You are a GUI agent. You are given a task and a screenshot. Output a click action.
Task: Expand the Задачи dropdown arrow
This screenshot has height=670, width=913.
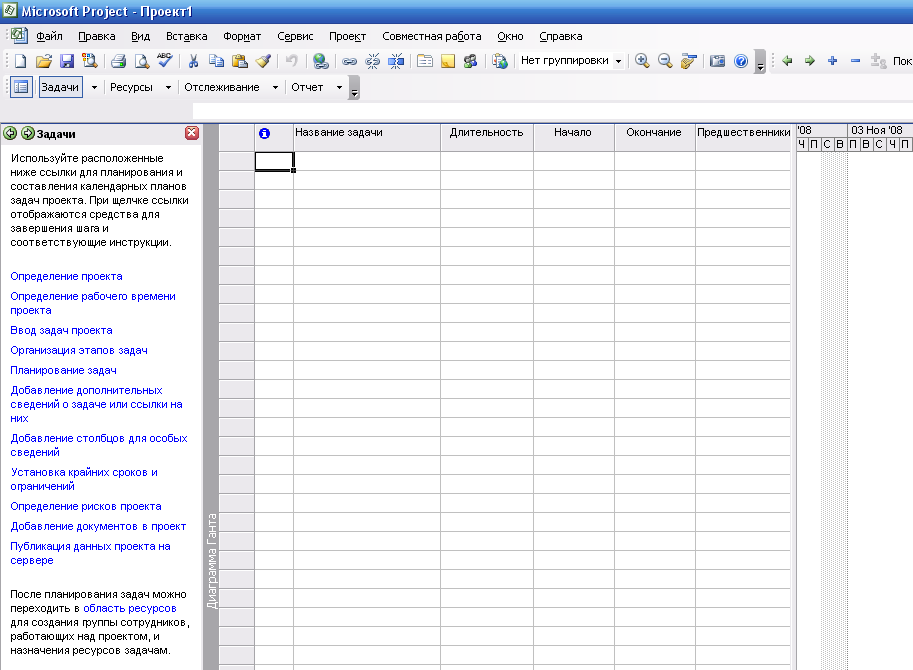tap(94, 87)
